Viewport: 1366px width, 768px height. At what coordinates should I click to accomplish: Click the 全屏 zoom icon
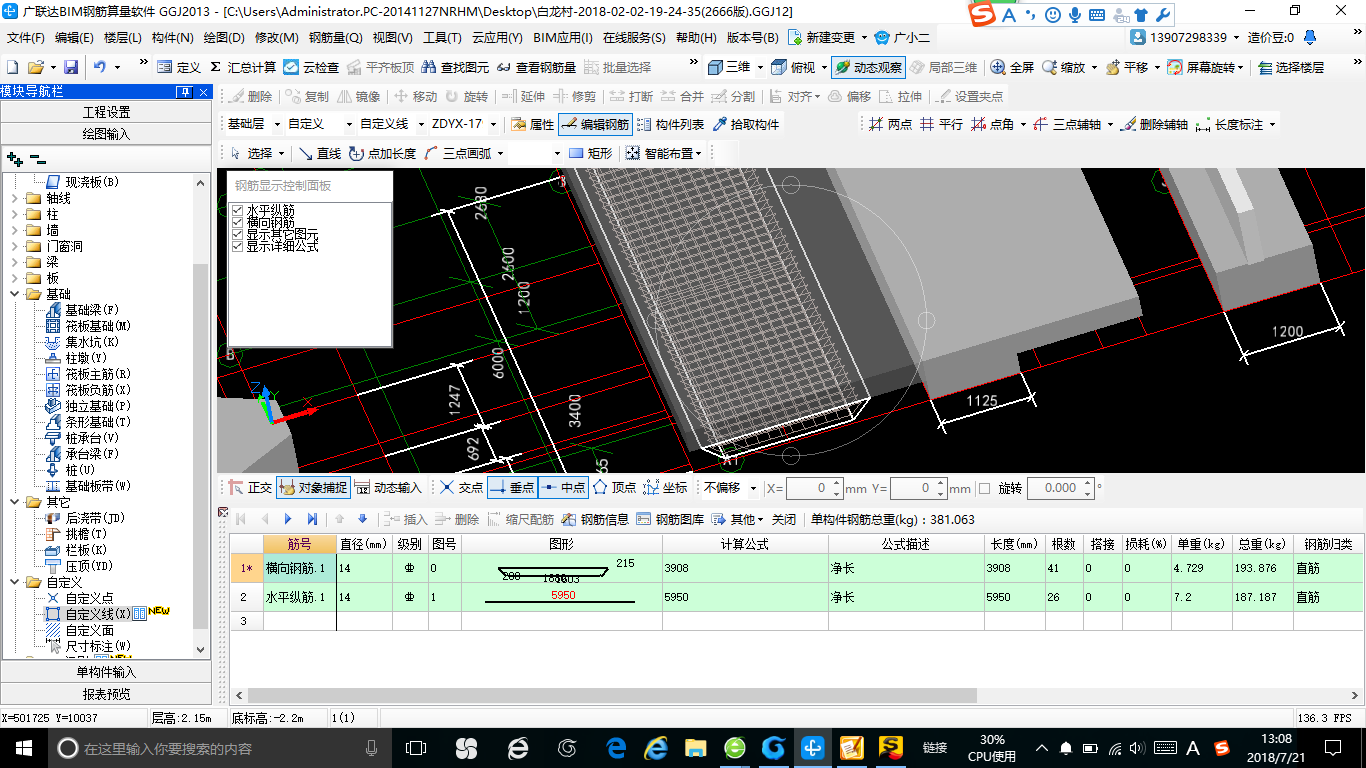point(1012,67)
